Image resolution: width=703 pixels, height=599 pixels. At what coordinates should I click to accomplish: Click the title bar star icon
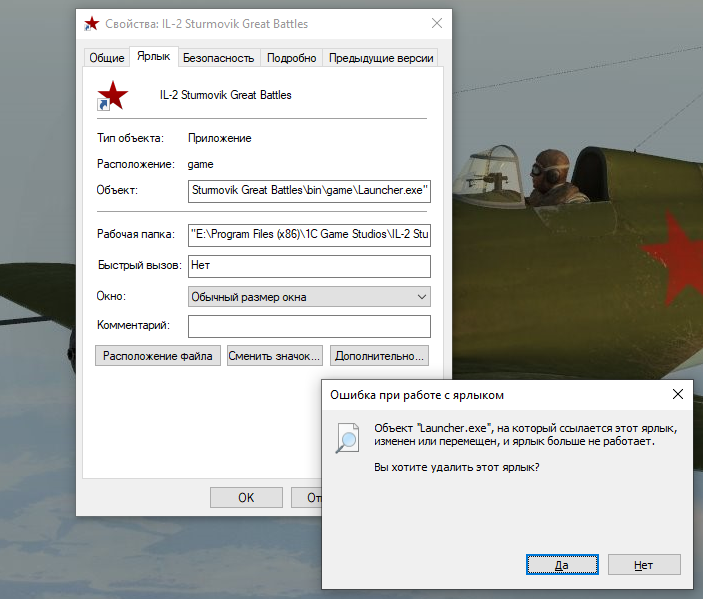coord(91,24)
